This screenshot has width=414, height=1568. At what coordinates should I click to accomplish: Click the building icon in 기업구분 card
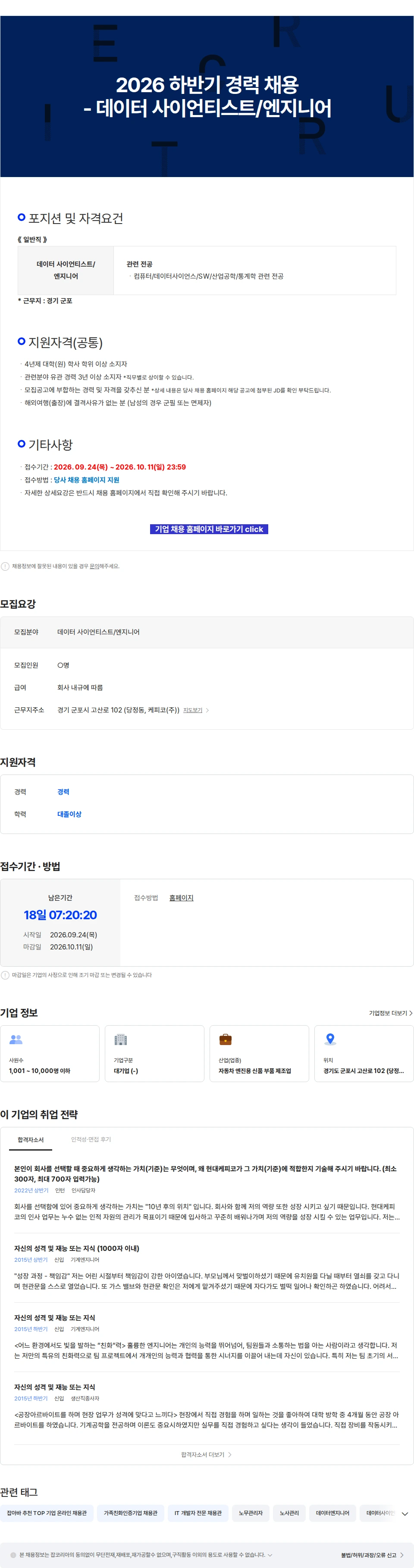(121, 1039)
